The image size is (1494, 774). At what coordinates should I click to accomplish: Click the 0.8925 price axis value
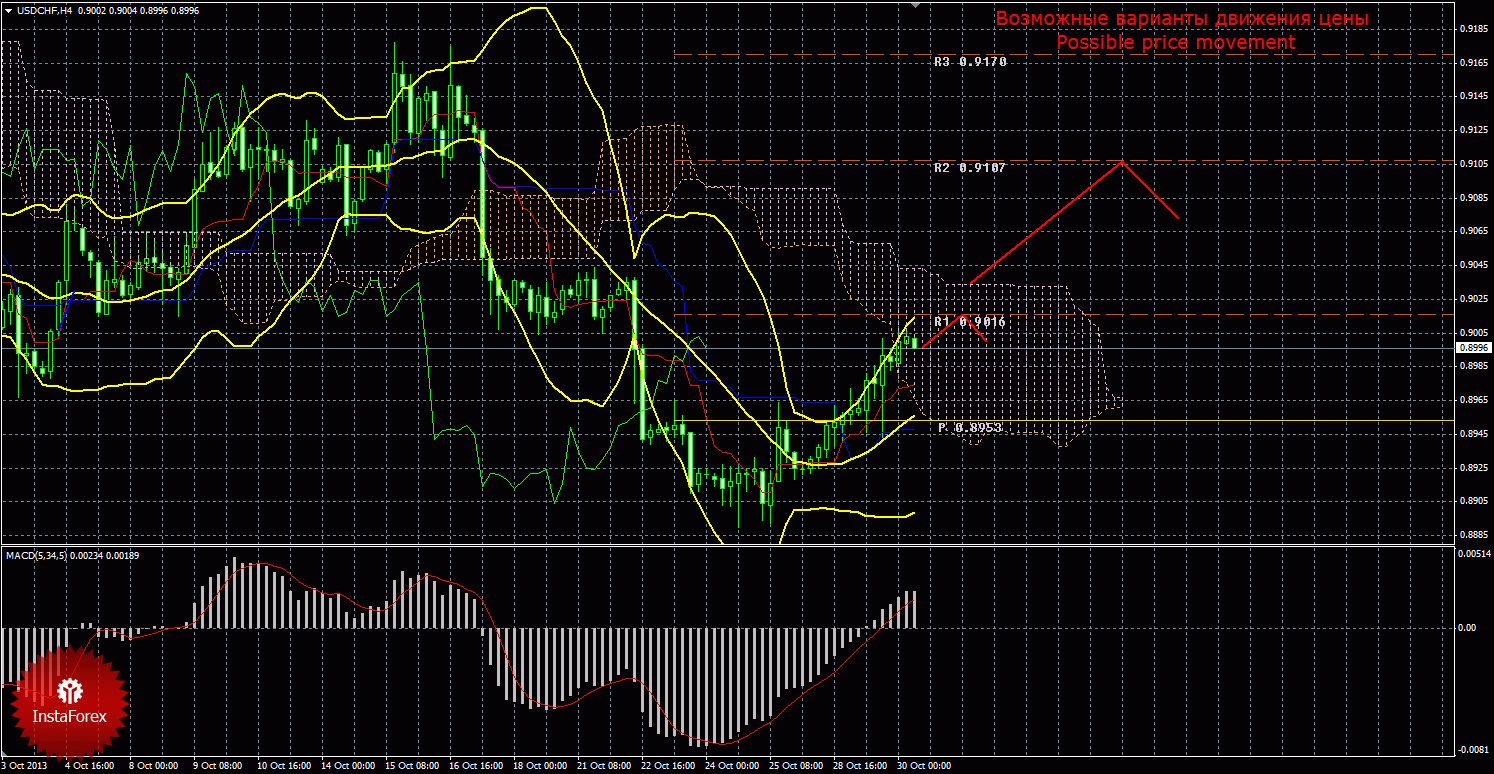pyautogui.click(x=1474, y=468)
